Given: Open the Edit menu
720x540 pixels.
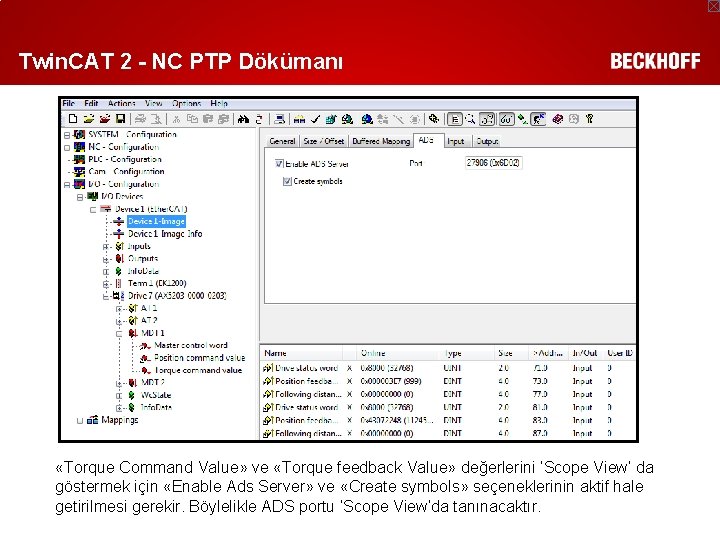Looking at the screenshot, I should [91, 103].
